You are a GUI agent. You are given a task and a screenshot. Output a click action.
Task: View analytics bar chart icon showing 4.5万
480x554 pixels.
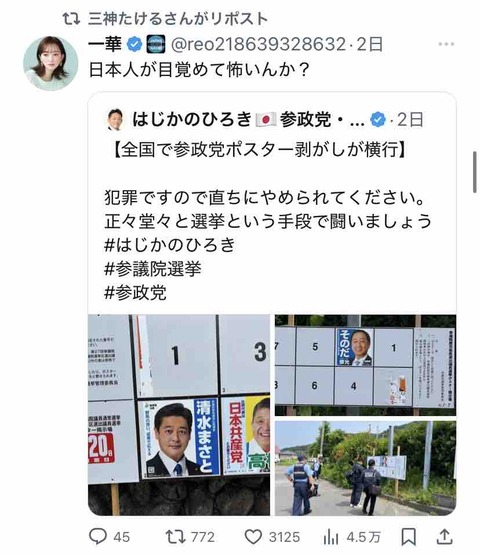(331, 537)
